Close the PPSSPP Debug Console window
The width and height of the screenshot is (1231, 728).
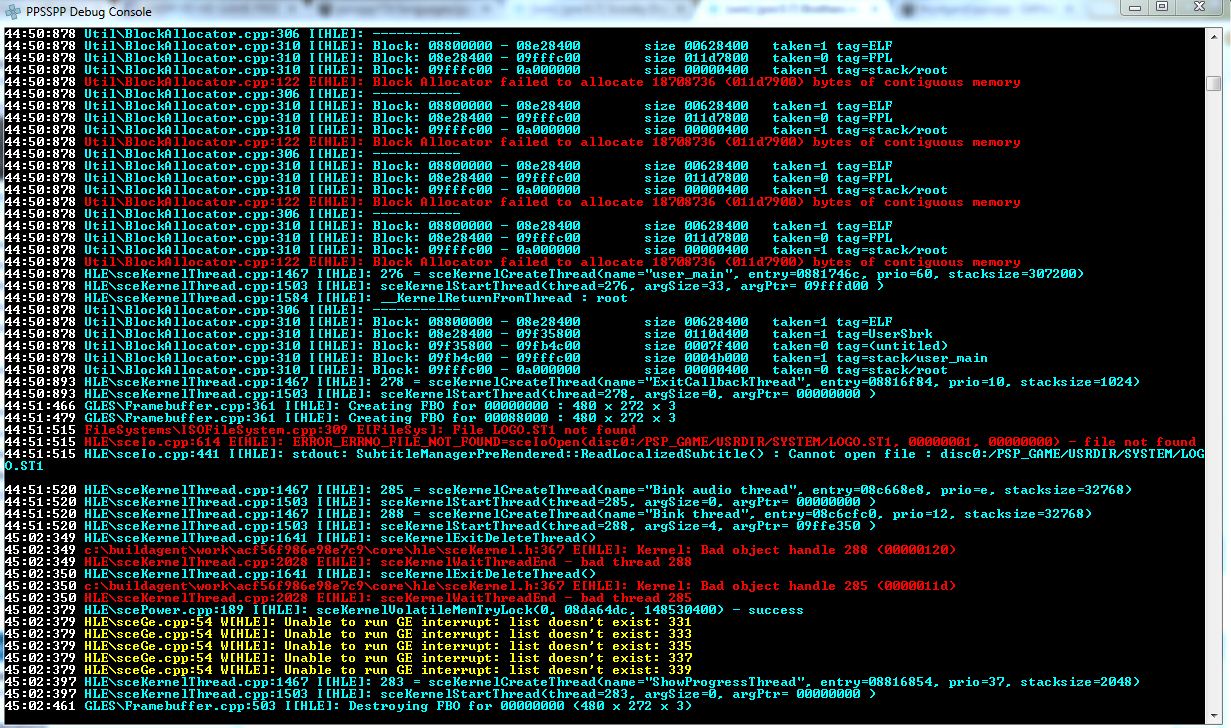[1199, 7]
